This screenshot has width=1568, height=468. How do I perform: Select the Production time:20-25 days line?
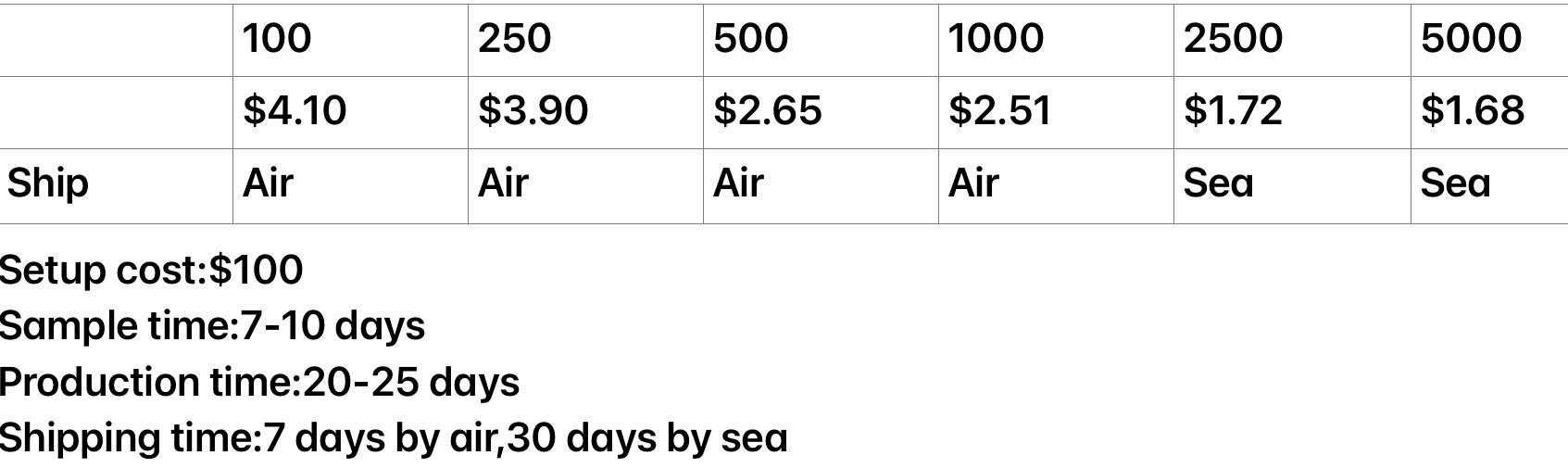(259, 382)
